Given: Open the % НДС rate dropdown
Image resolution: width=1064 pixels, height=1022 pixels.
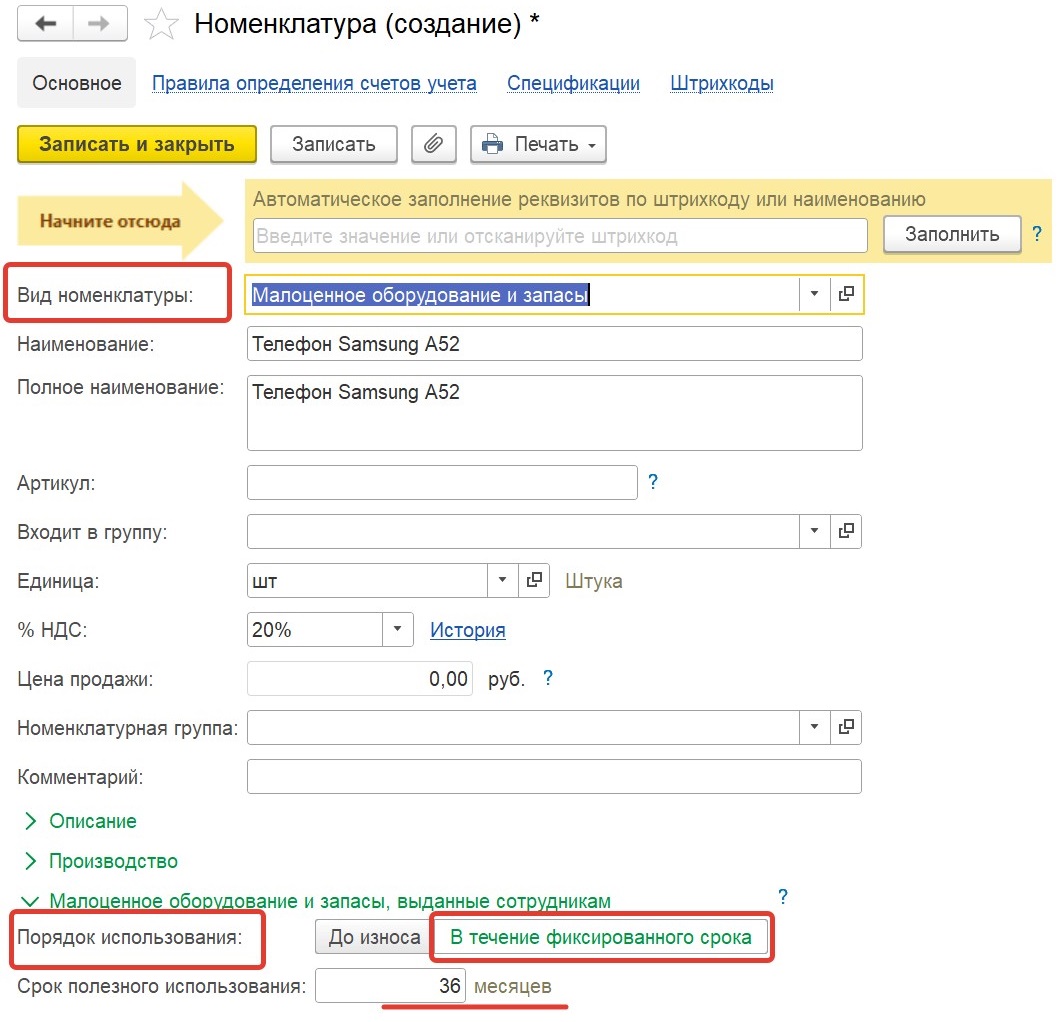Looking at the screenshot, I should coord(398,629).
